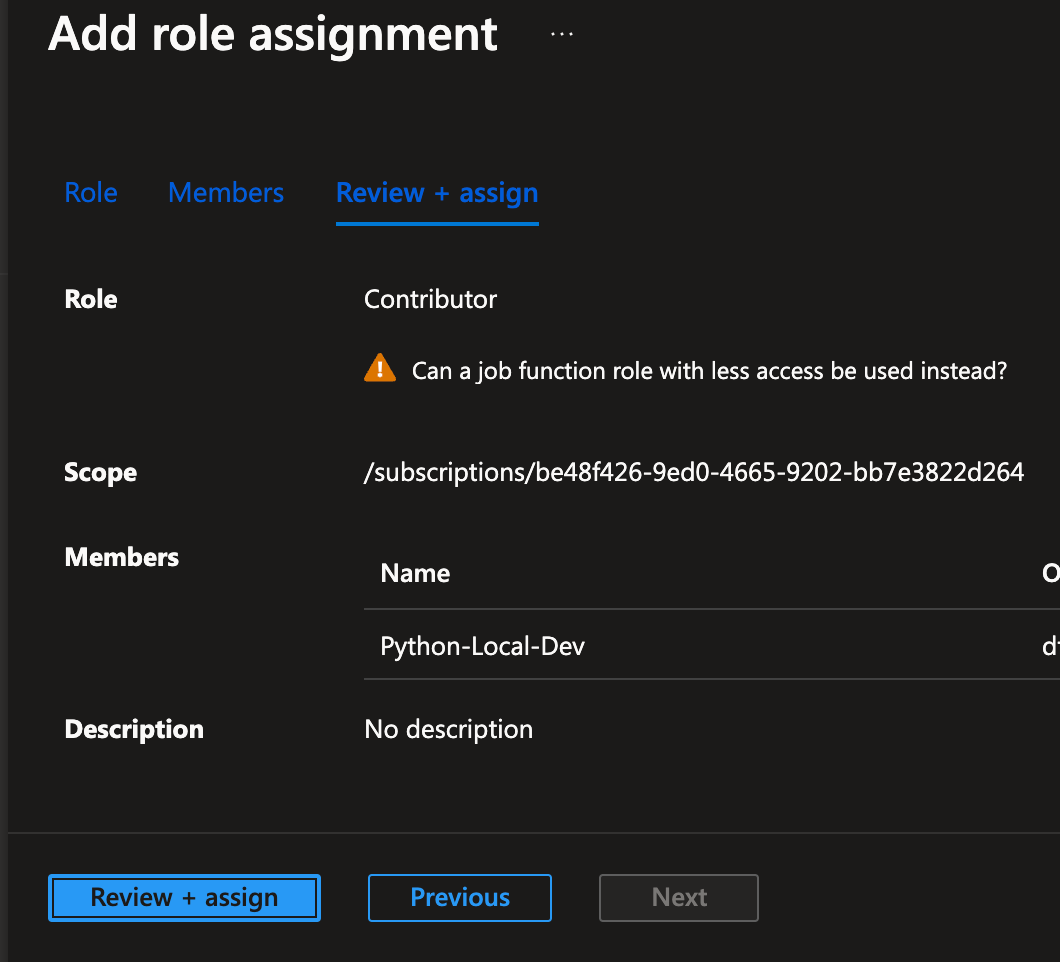
Task: Select the Review + assign tab
Action: (437, 193)
